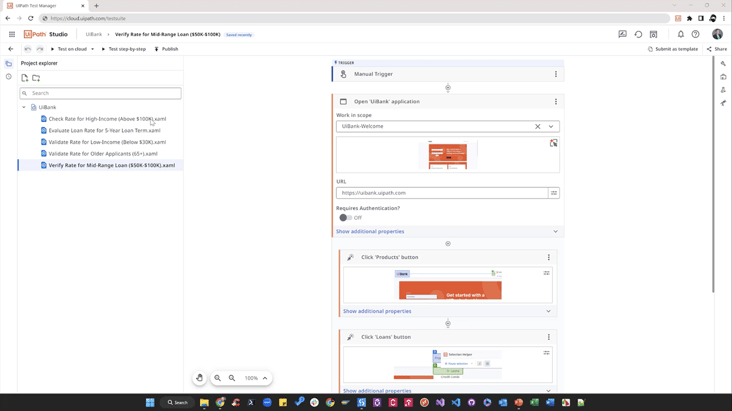The width and height of the screenshot is (732, 411).
Task: Indicate target on screen for UiBank scope
Action: tap(553, 143)
